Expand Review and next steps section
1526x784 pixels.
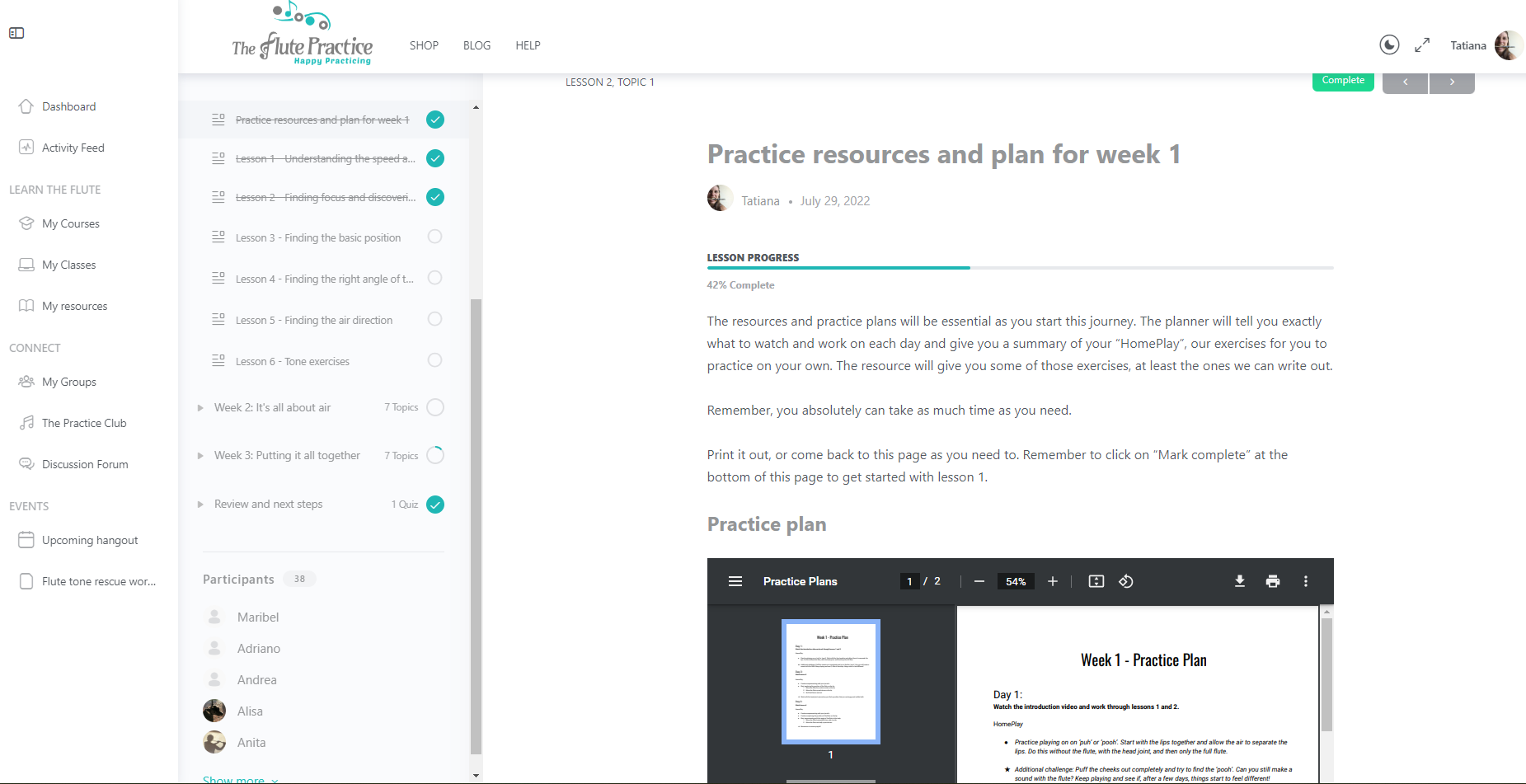coord(200,505)
